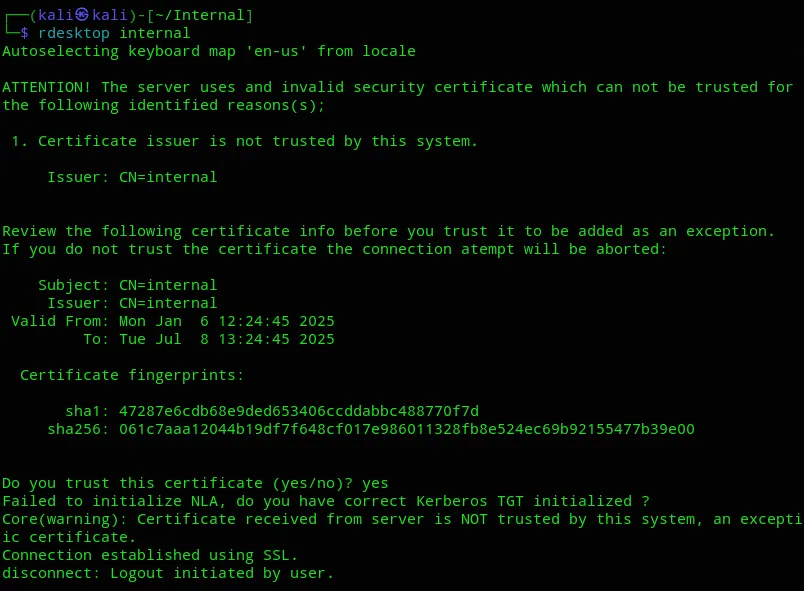
Task: Click the sha1 fingerprint hash value
Action: pyautogui.click(x=299, y=411)
